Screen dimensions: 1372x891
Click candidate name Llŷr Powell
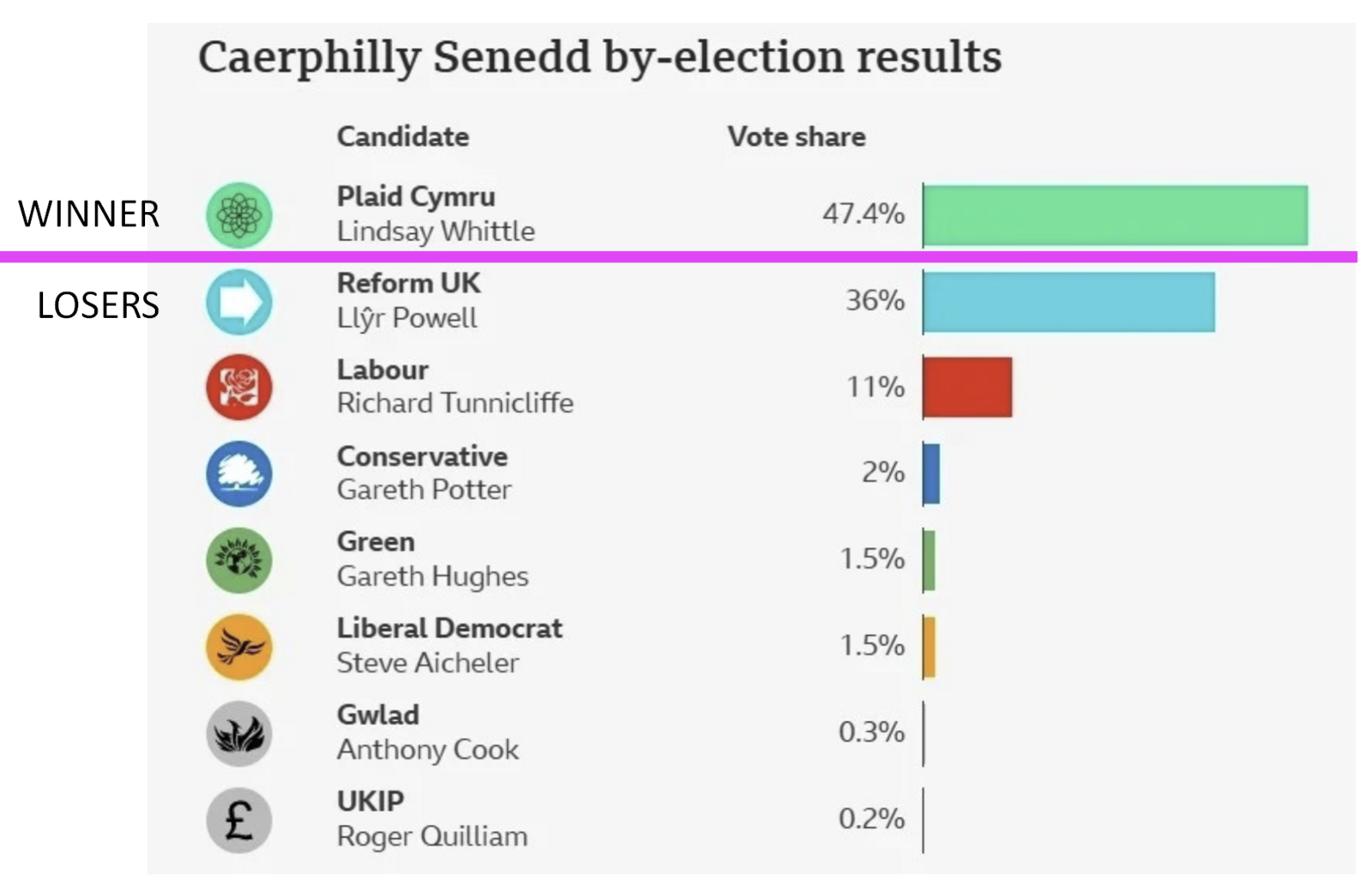point(406,318)
